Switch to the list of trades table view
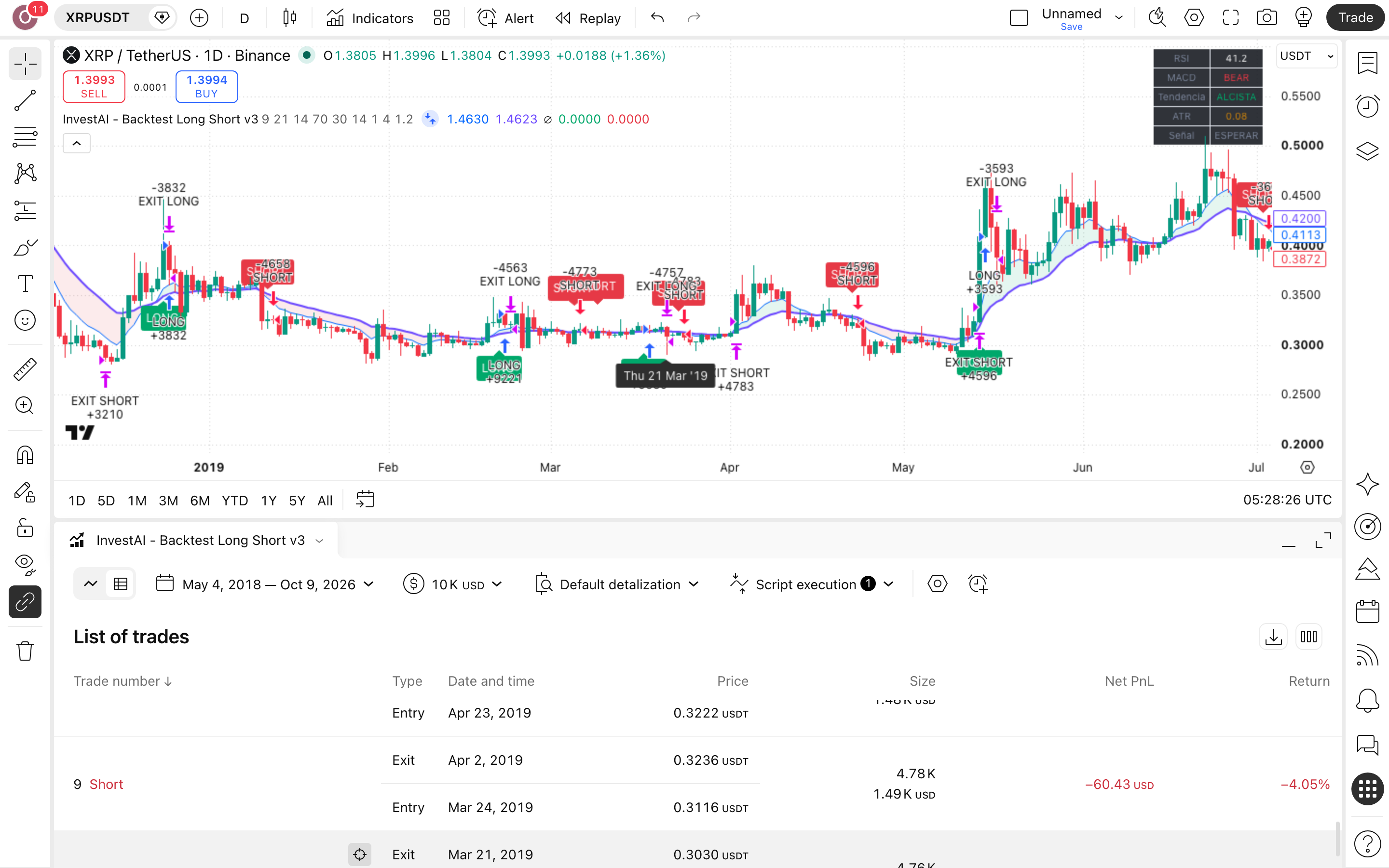Screen dimensions: 1389x868 [121, 584]
